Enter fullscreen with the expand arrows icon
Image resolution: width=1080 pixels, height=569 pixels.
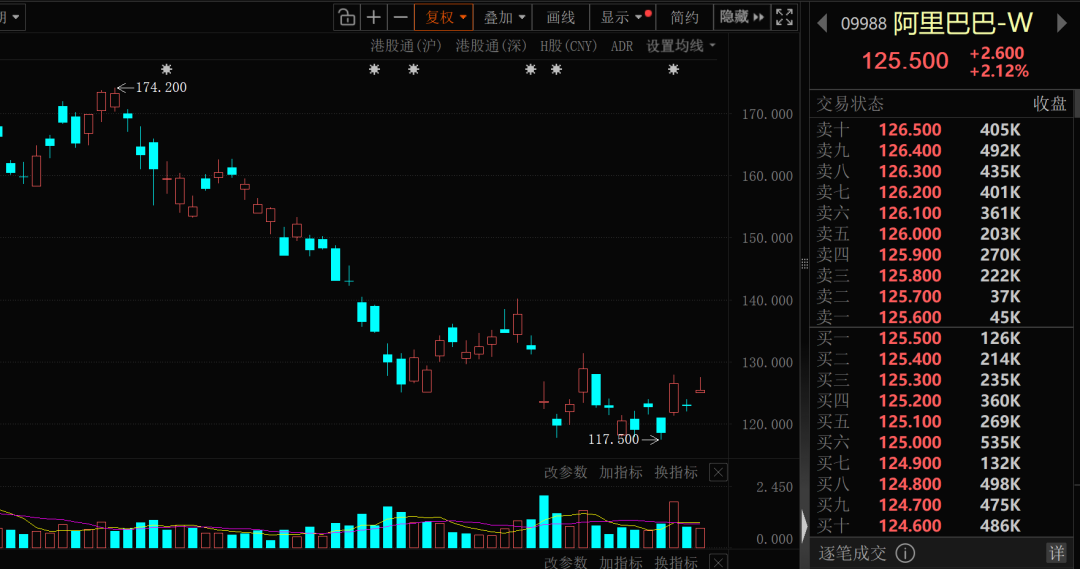(x=785, y=17)
